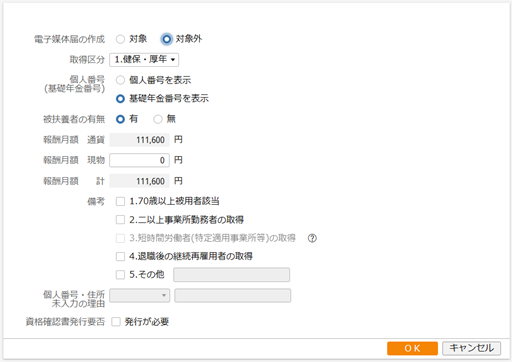Check 5.その他 checkbox

click(120, 275)
